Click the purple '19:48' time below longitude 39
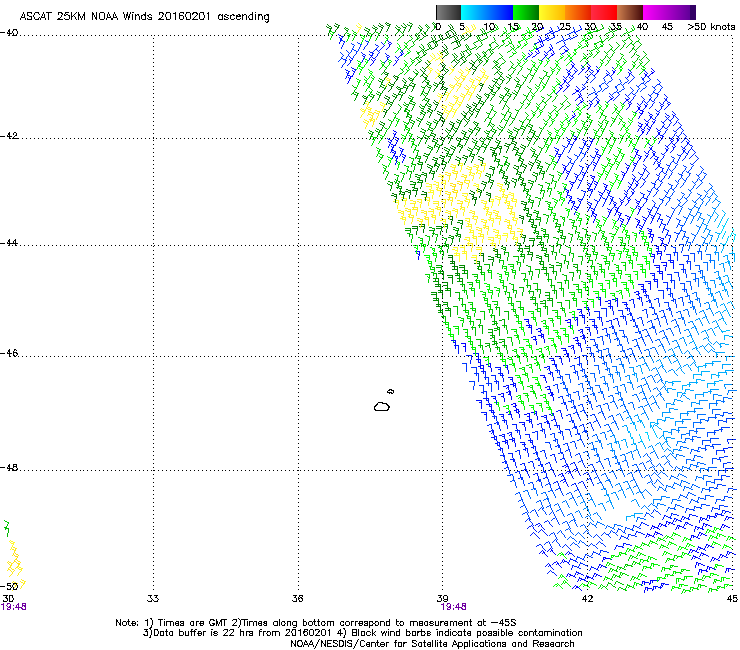The height and width of the screenshot is (650, 740). point(454,607)
